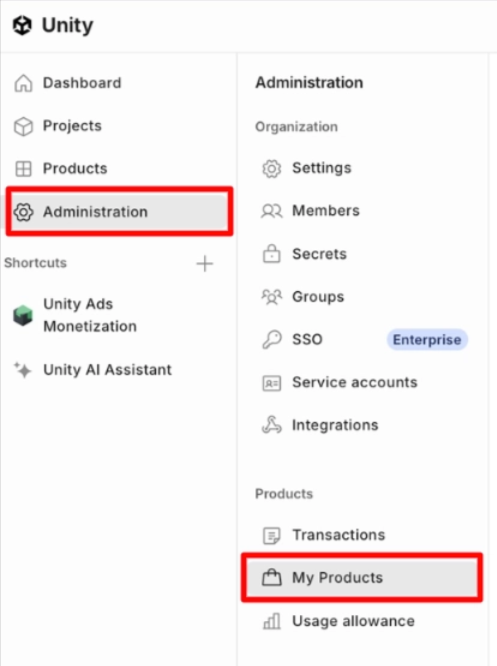Add a shortcut with the plus icon

(204, 263)
